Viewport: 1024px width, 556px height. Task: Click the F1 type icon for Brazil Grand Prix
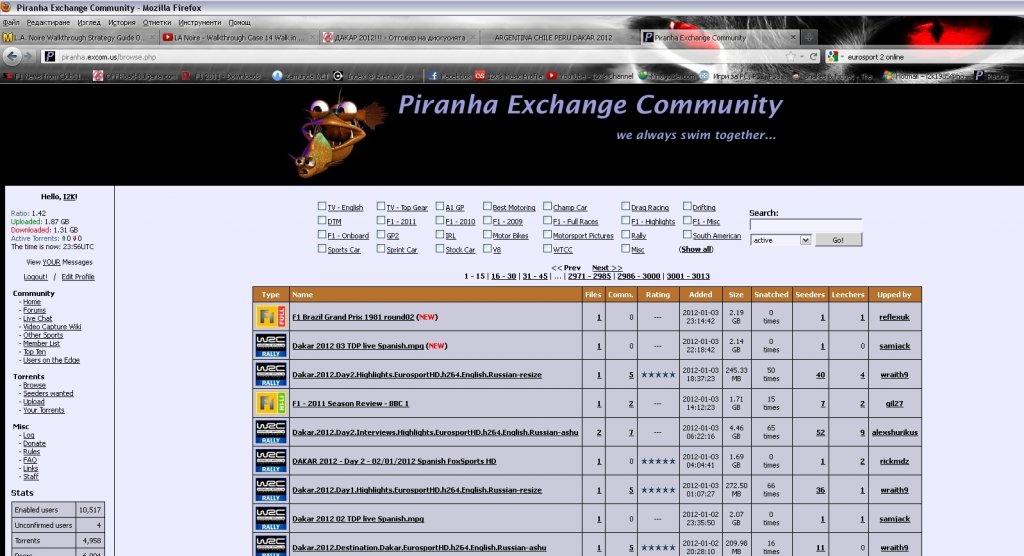click(270, 317)
